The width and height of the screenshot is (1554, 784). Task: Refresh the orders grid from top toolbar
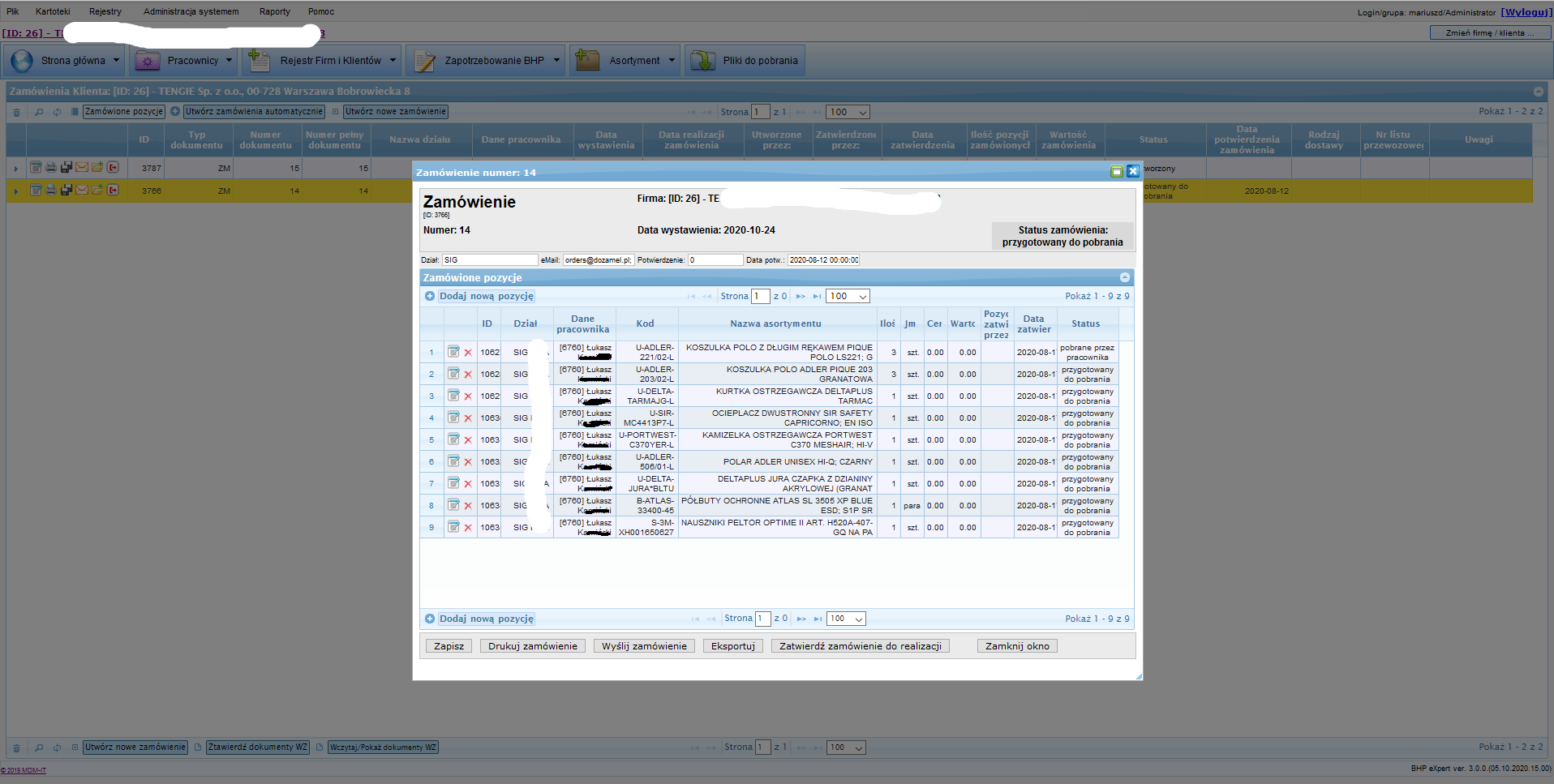pos(57,112)
